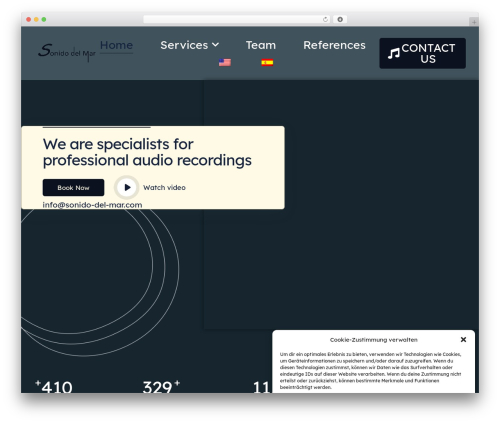The width and height of the screenshot is (500, 423).
Task: Click the hero heading about audio recordings
Action: (147, 152)
